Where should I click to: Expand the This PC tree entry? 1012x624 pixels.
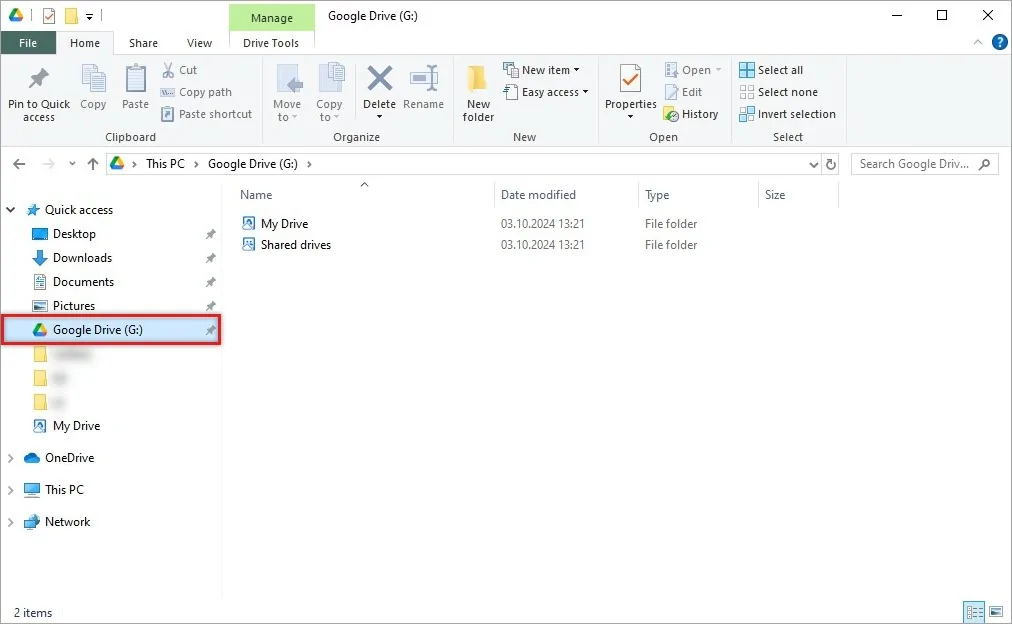[10, 489]
